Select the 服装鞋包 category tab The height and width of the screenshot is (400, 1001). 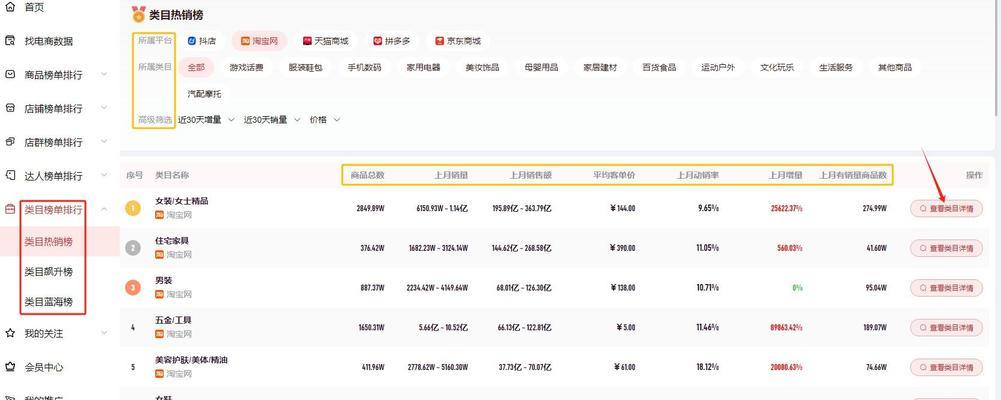[x=305, y=67]
